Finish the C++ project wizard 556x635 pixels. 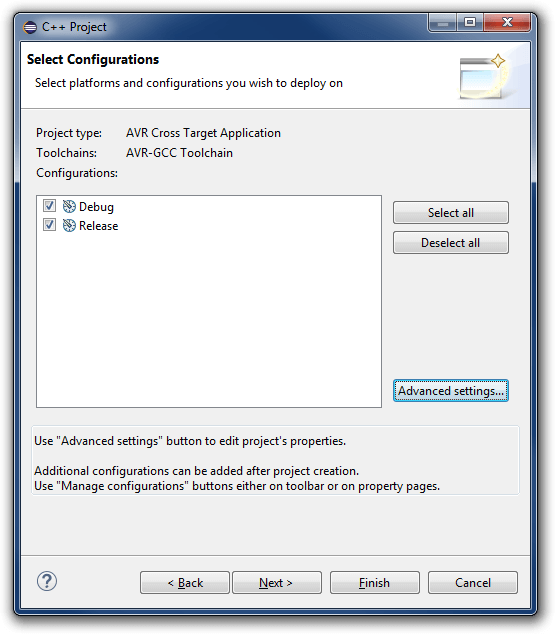pyautogui.click(x=375, y=583)
